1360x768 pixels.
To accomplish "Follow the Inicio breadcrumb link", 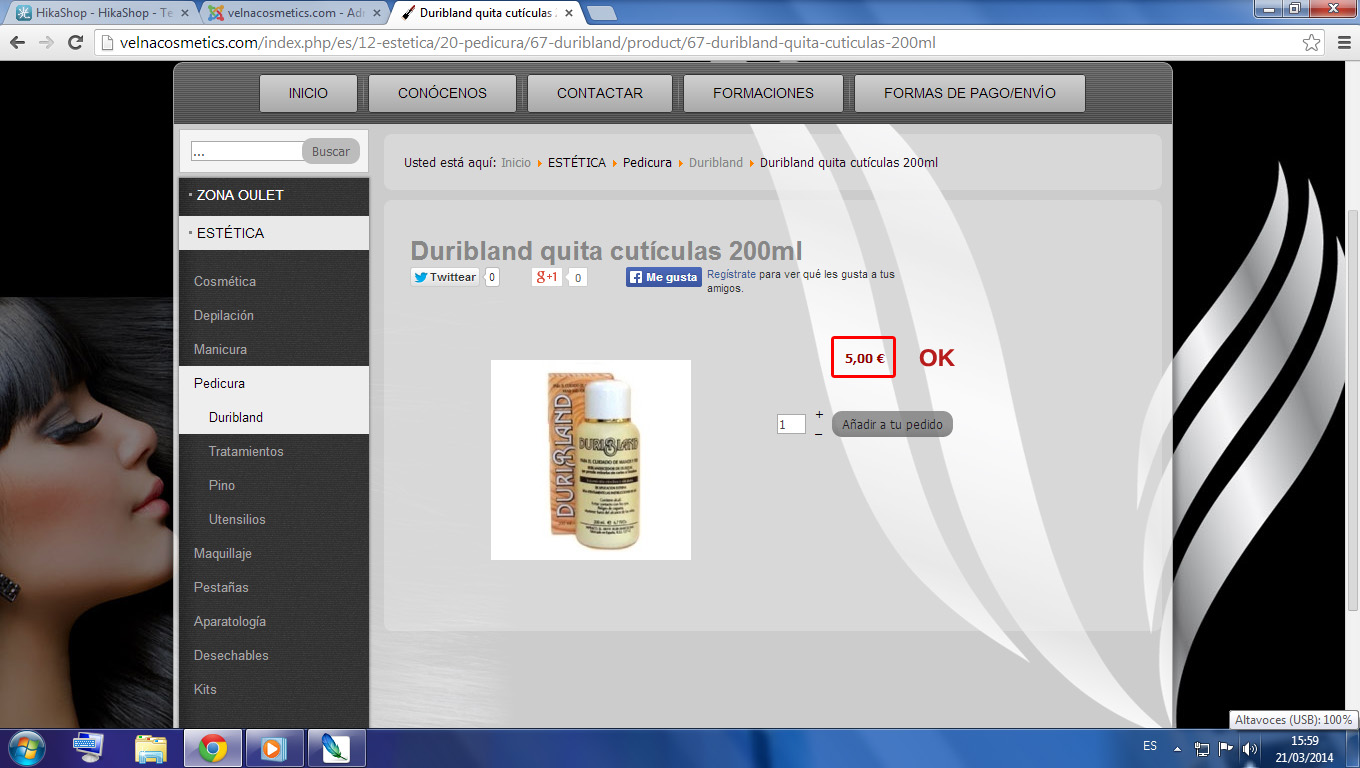I will 516,162.
